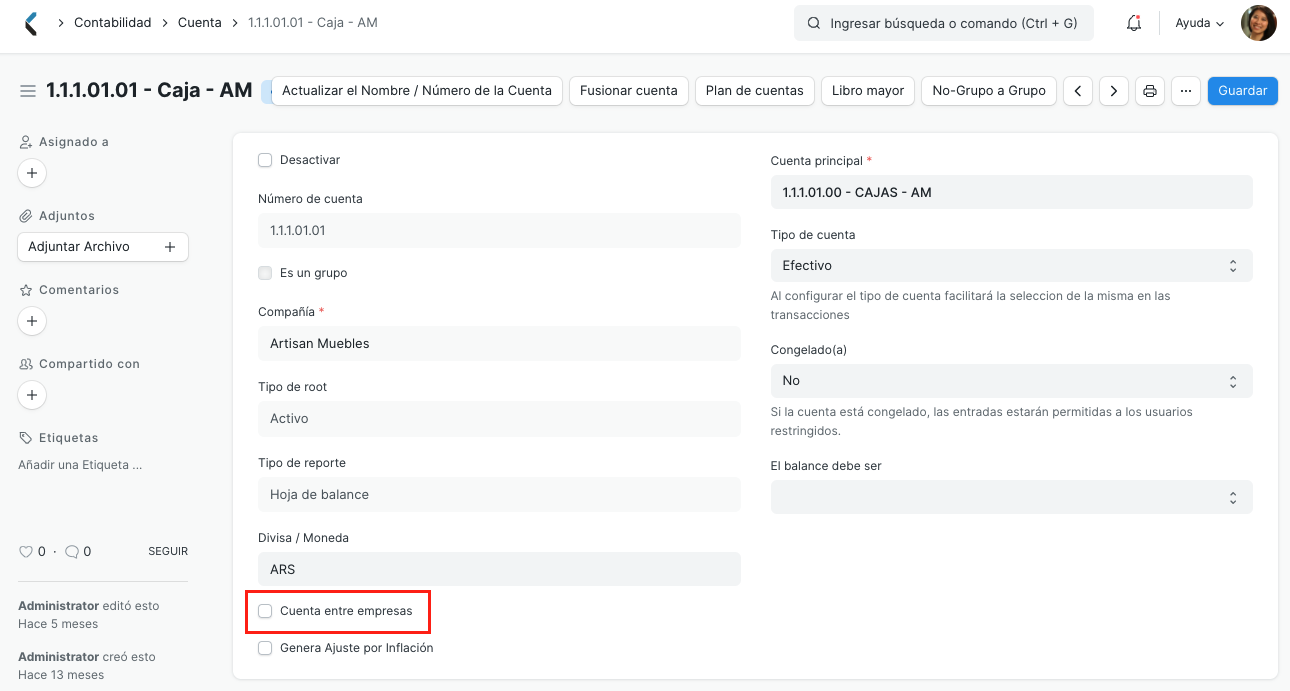Click Adjuntar Archivo button
1290x691 pixels.
[x=103, y=247]
